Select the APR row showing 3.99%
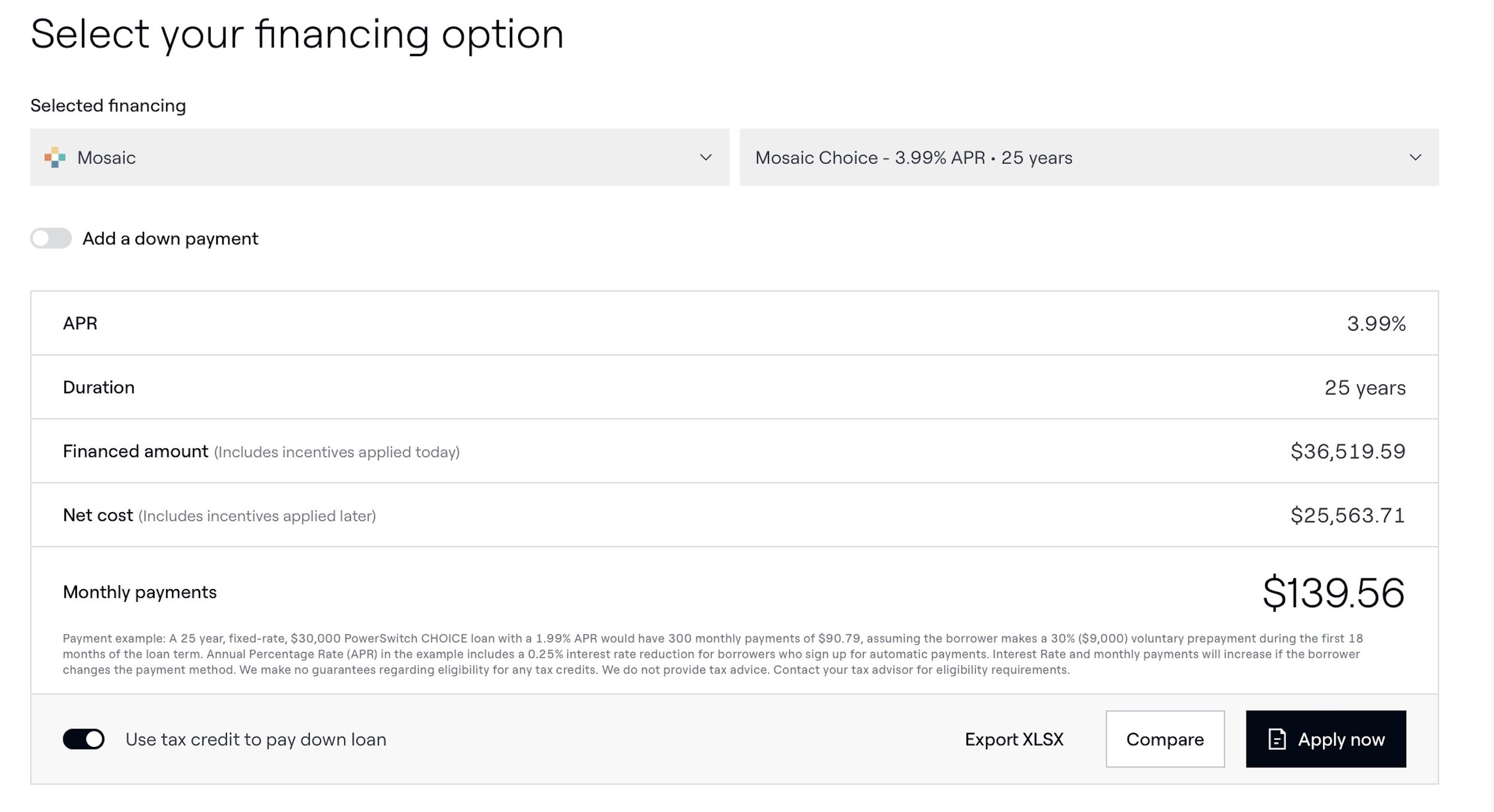Screen dimensions: 1494x812 (x=734, y=323)
